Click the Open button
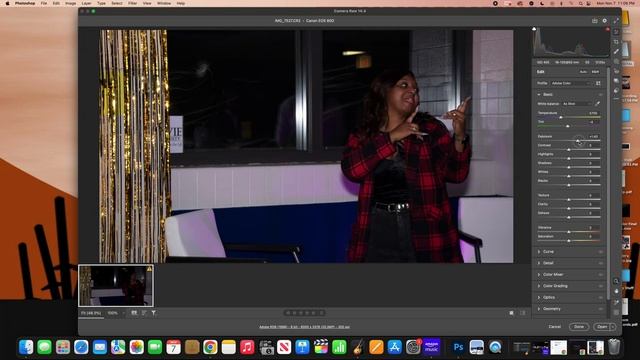The width and height of the screenshot is (640, 360). point(602,327)
